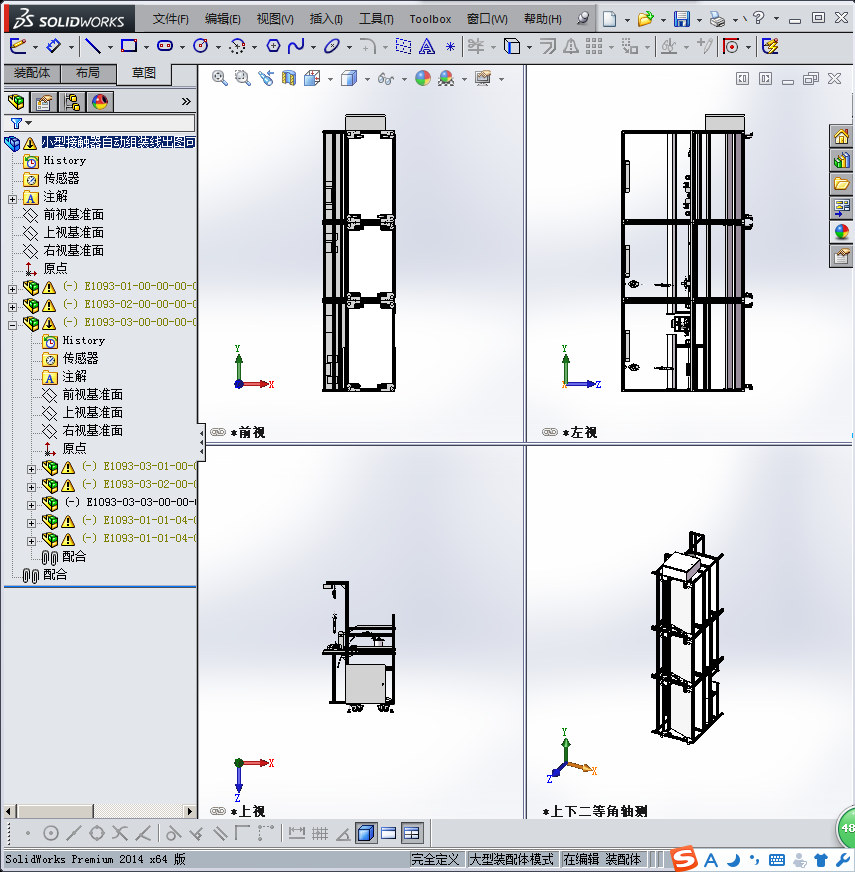Select the Straight Slot tool

pos(165,46)
